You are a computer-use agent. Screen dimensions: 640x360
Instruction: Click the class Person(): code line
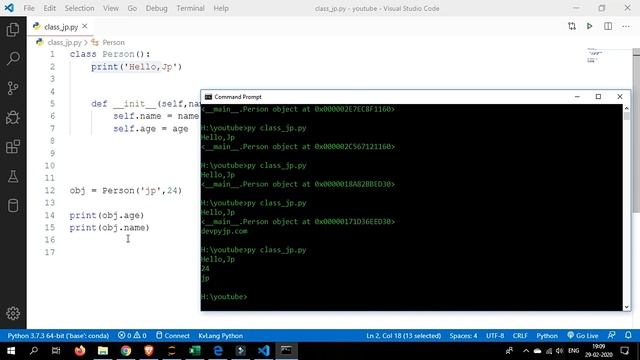point(110,54)
